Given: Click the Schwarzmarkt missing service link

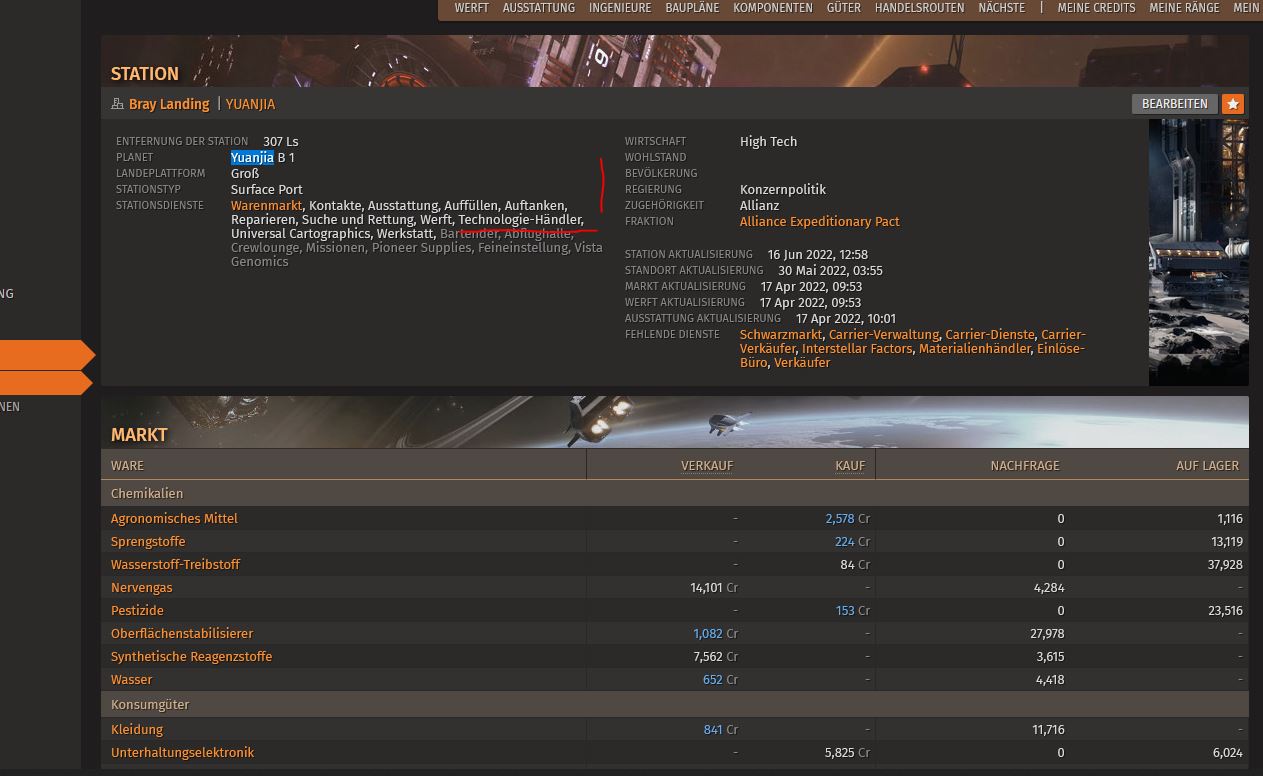Looking at the screenshot, I should pos(781,335).
